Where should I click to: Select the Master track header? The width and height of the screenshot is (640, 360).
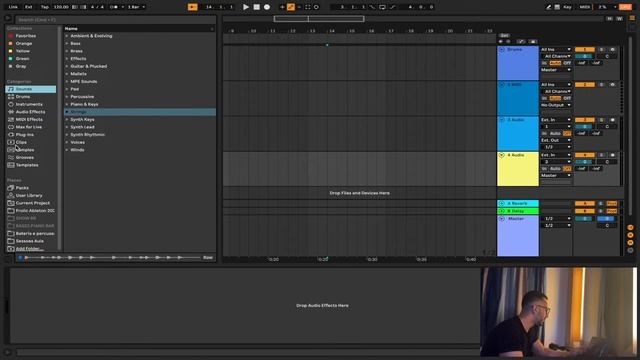(518, 236)
